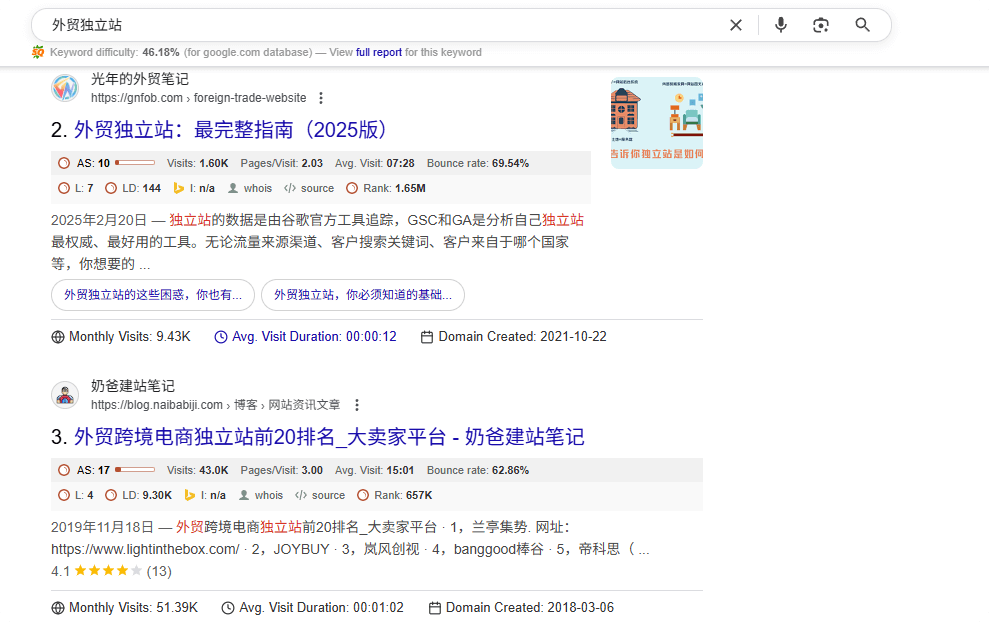Click source in the naibabiji SEO bar
Screen dimensions: 989x622
click(x=328, y=495)
